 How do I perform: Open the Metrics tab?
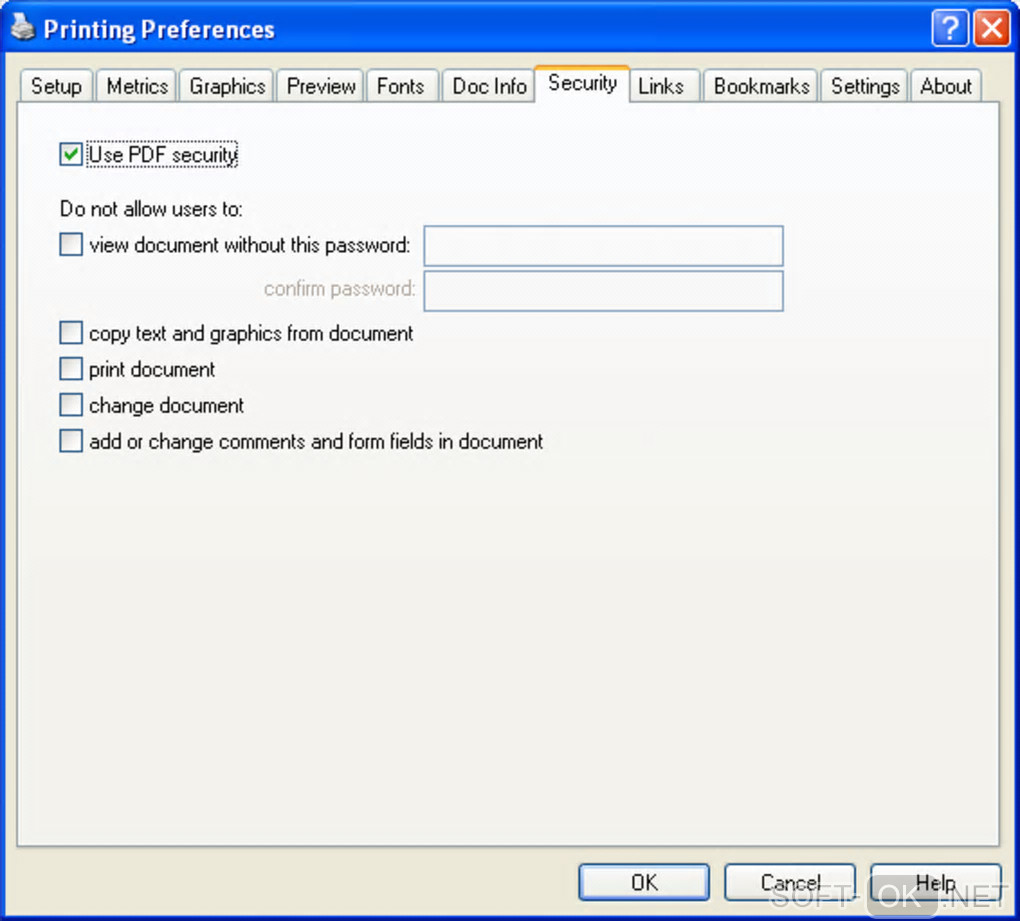tap(137, 86)
